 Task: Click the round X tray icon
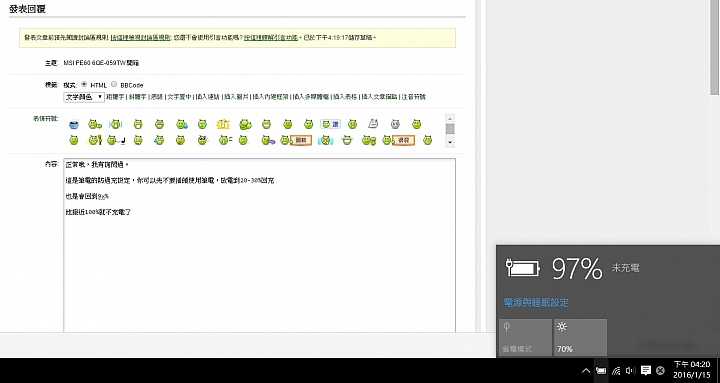pyautogui.click(x=660, y=370)
